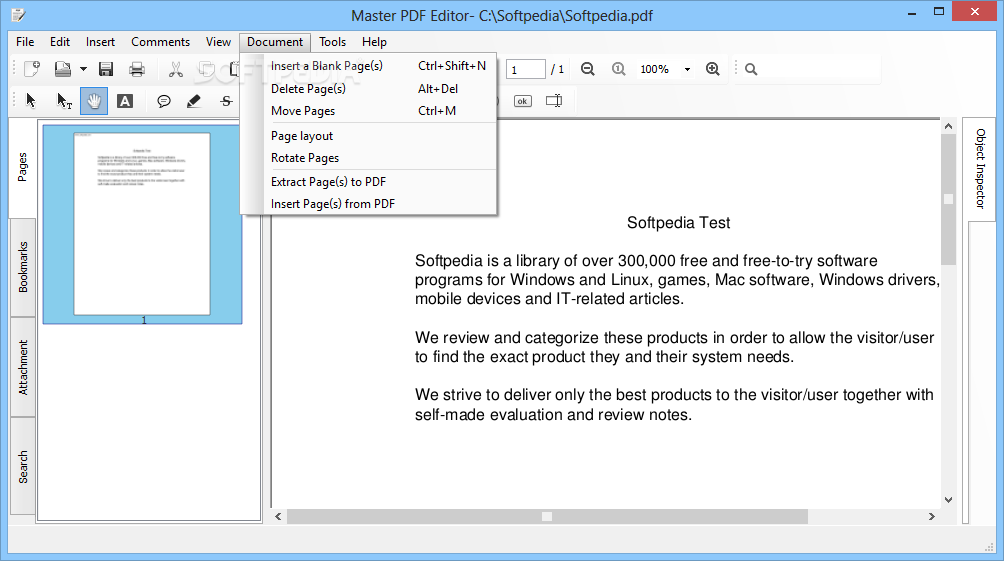Screen dimensions: 1004x561
Task: Open the zoom level dropdown arrow
Action: click(x=687, y=69)
